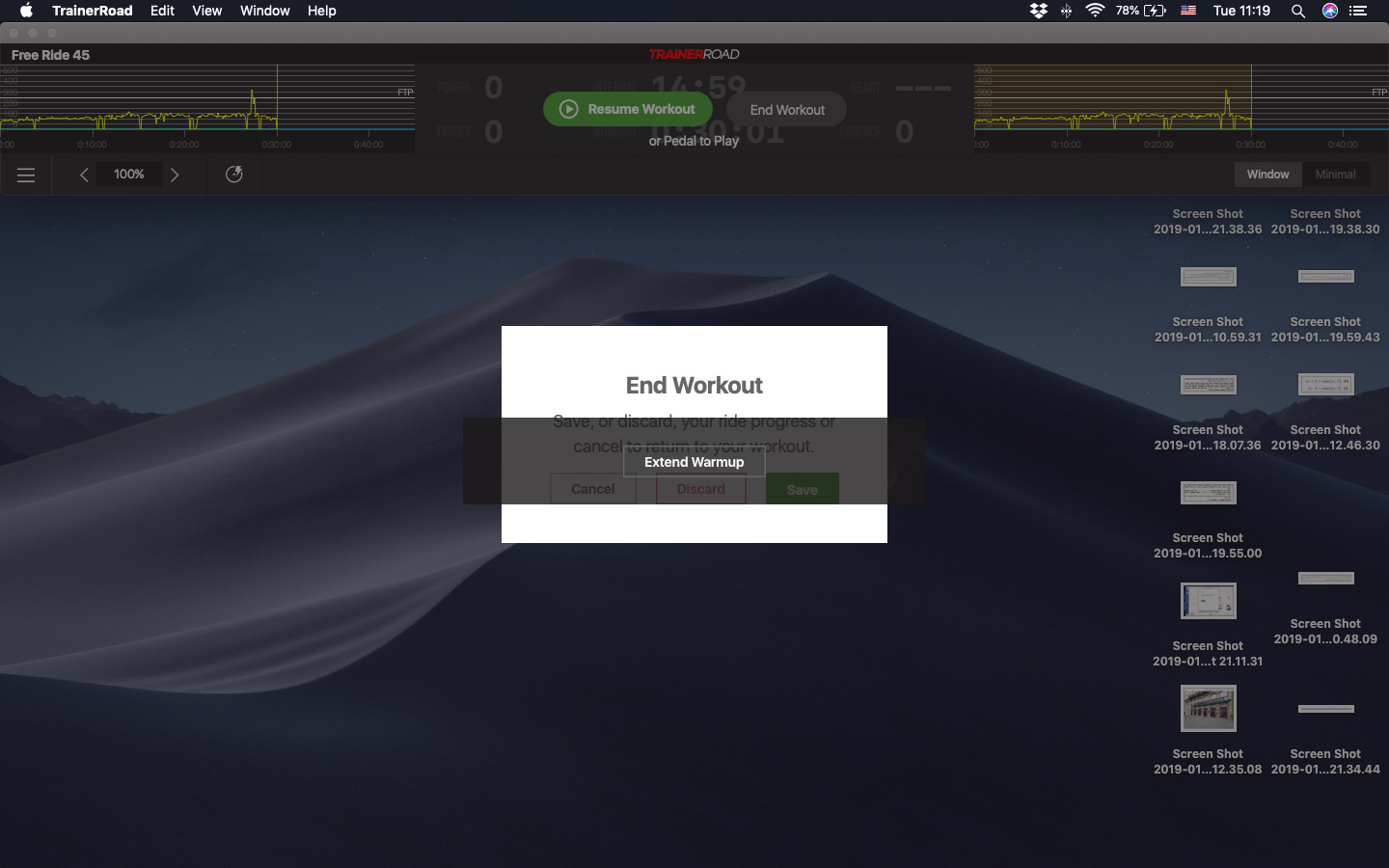Image resolution: width=1389 pixels, height=868 pixels.
Task: Open Siri from menu bar
Action: (1330, 11)
